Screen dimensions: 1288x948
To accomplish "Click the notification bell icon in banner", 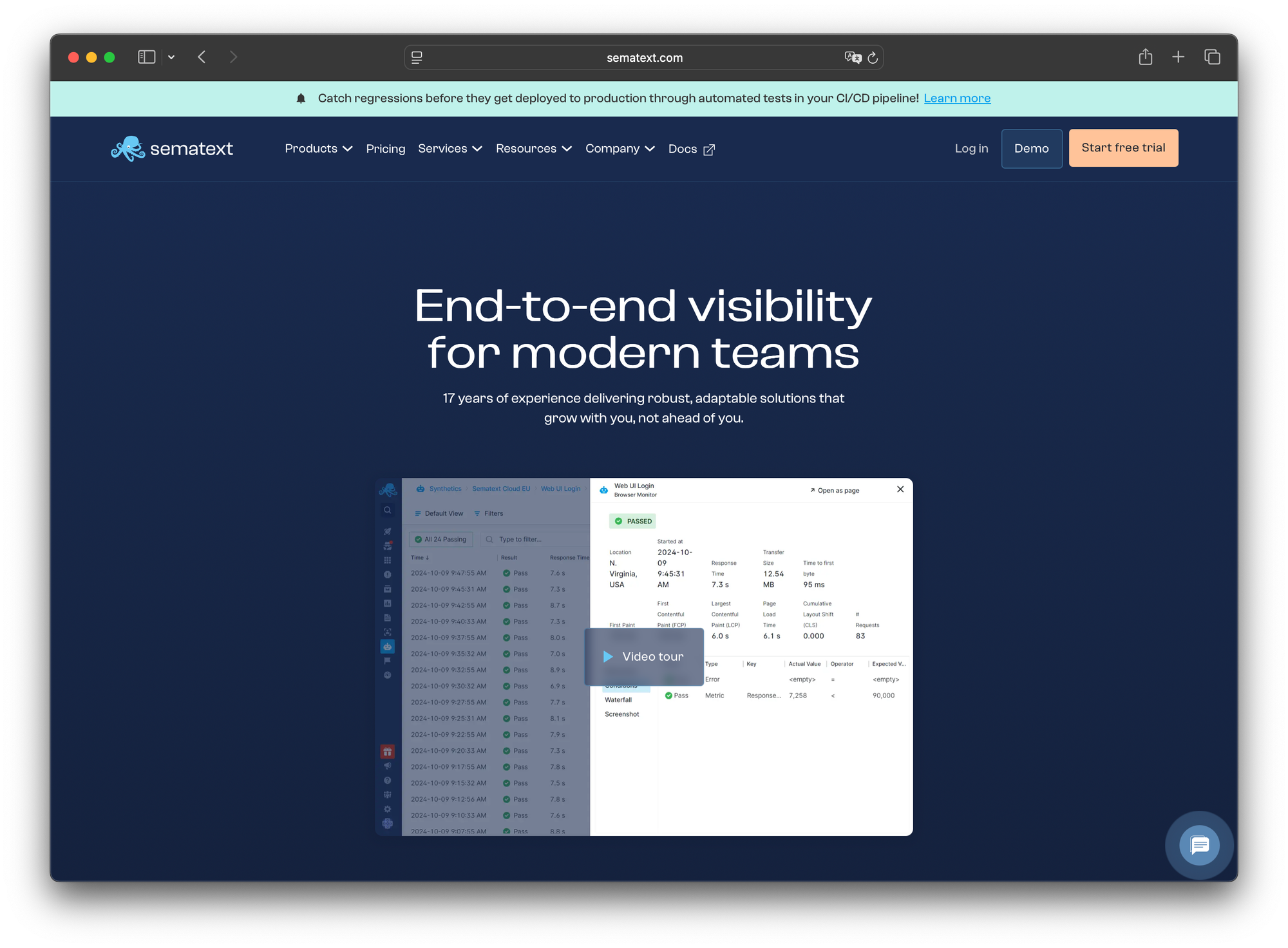I will tap(301, 99).
